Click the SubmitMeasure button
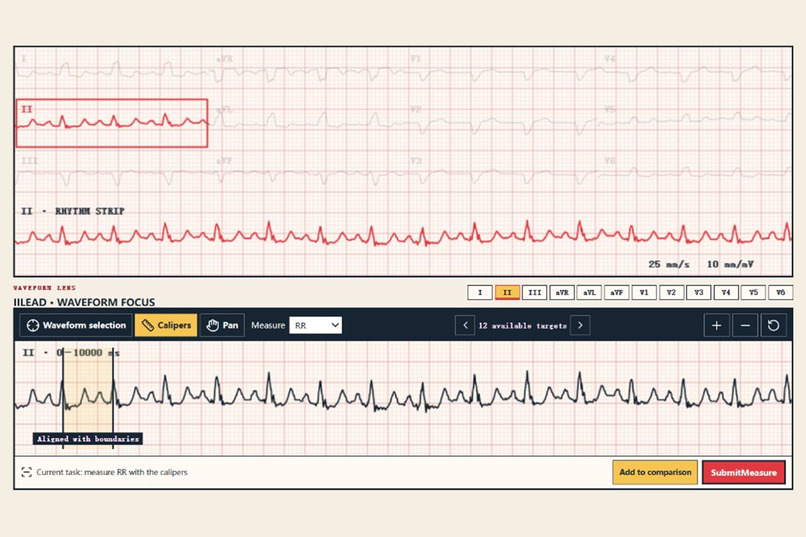806x537 pixels. [743, 472]
